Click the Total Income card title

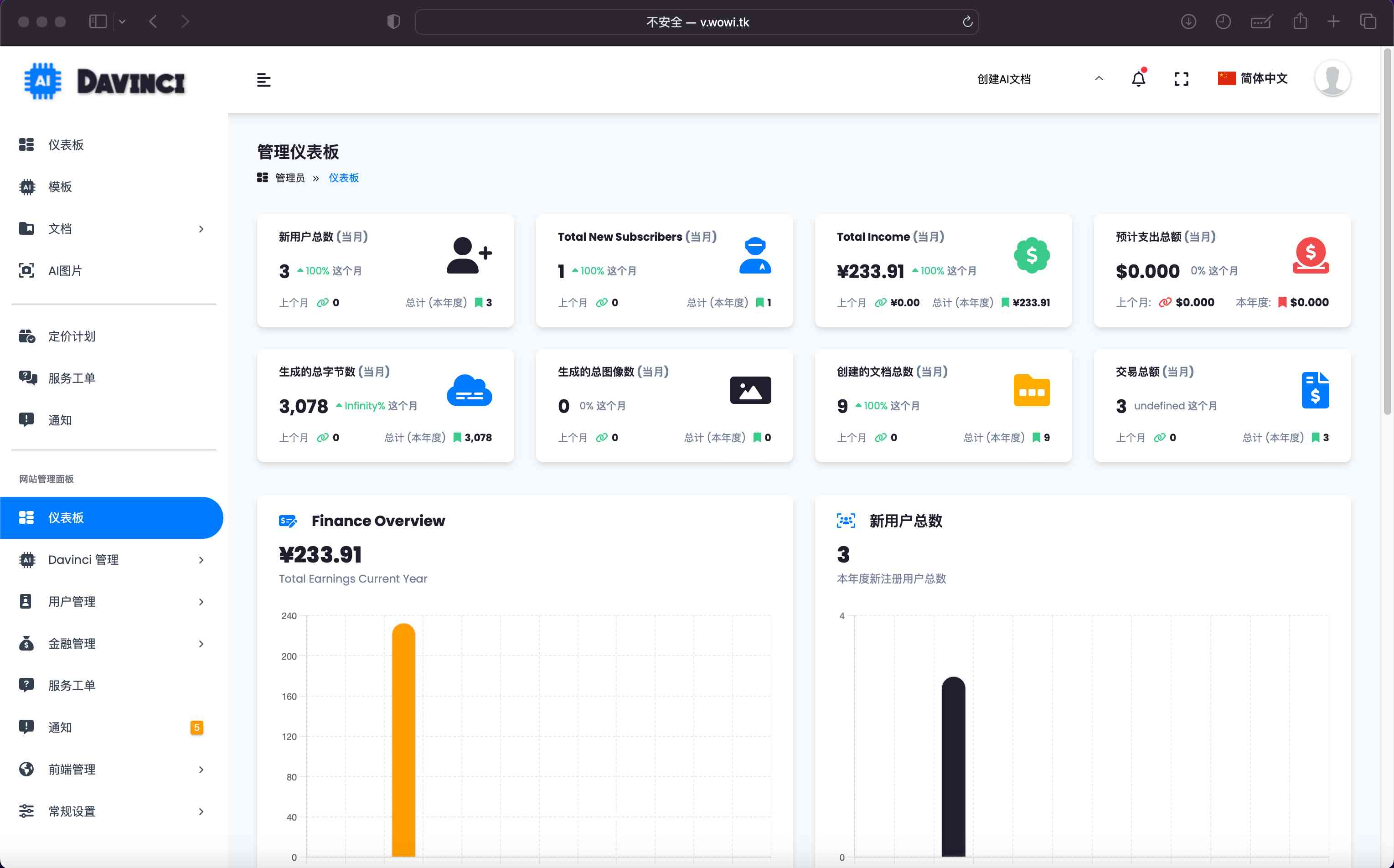point(890,237)
